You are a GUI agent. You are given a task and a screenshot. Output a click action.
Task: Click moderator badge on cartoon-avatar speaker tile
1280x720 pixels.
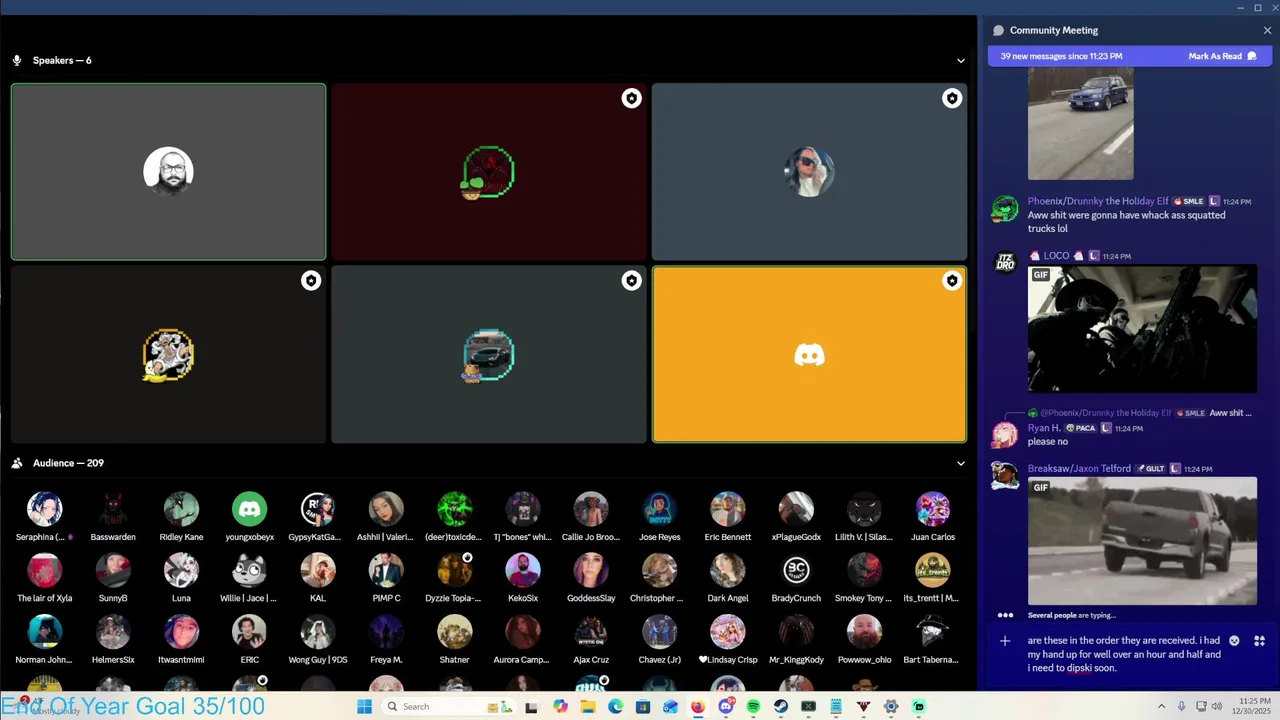[311, 281]
